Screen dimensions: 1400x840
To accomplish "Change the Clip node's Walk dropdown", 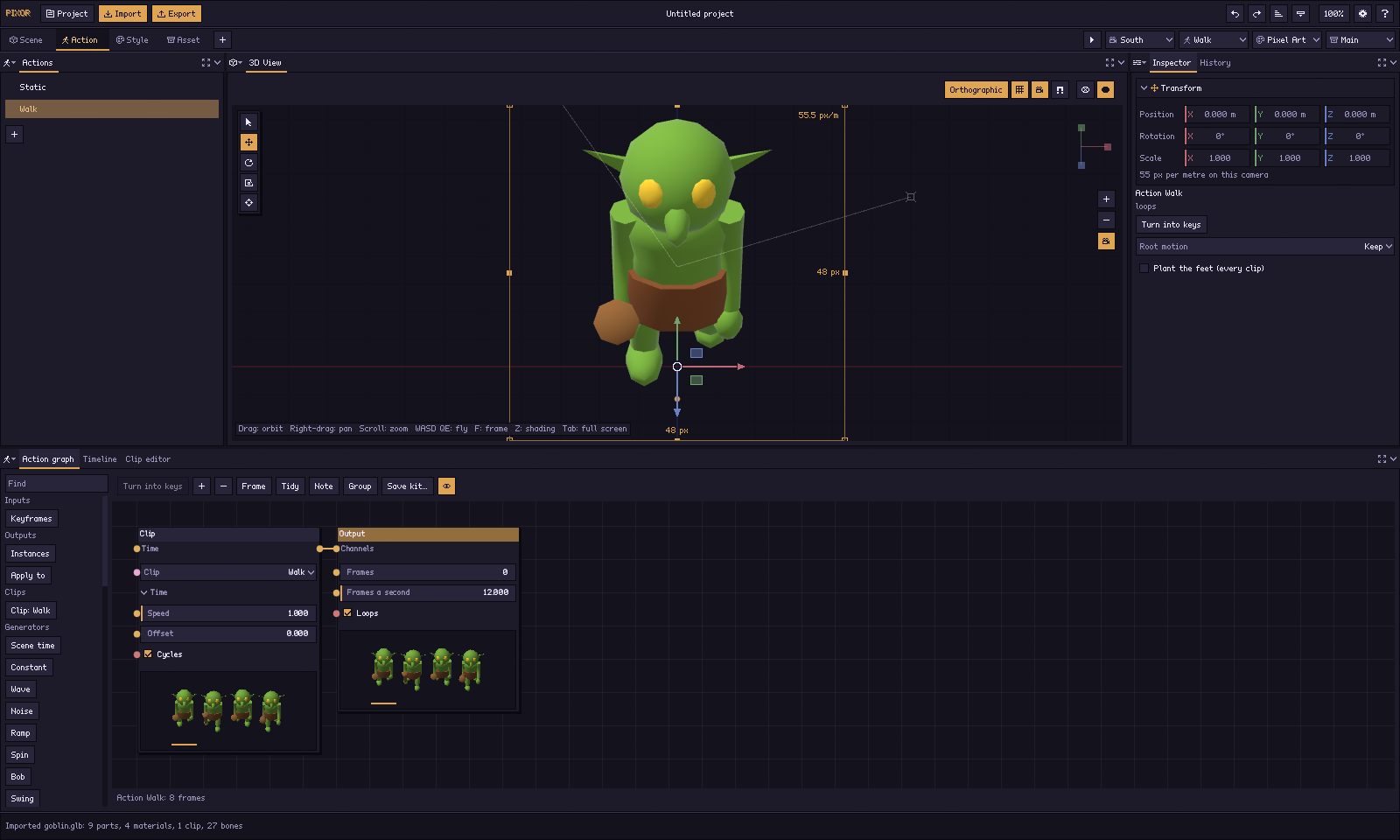I will point(227,572).
